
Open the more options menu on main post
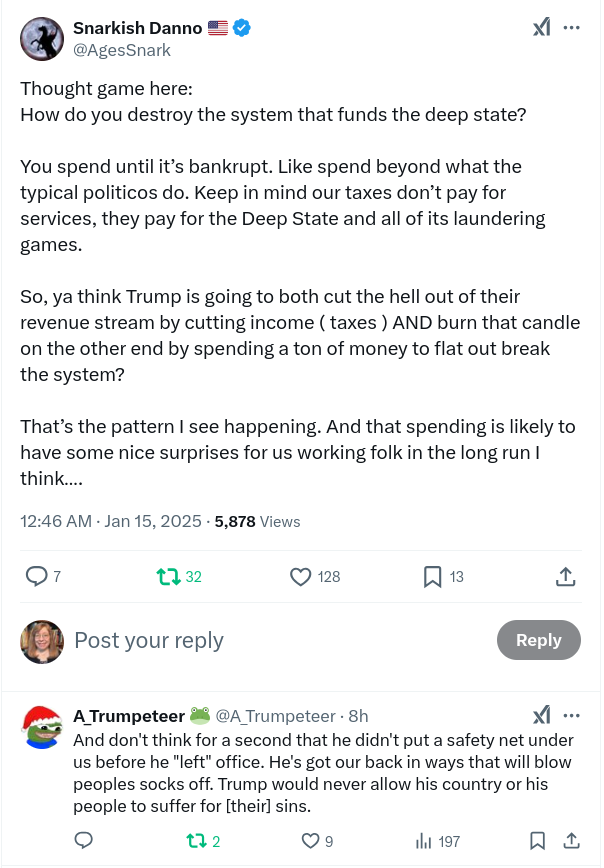point(572,28)
